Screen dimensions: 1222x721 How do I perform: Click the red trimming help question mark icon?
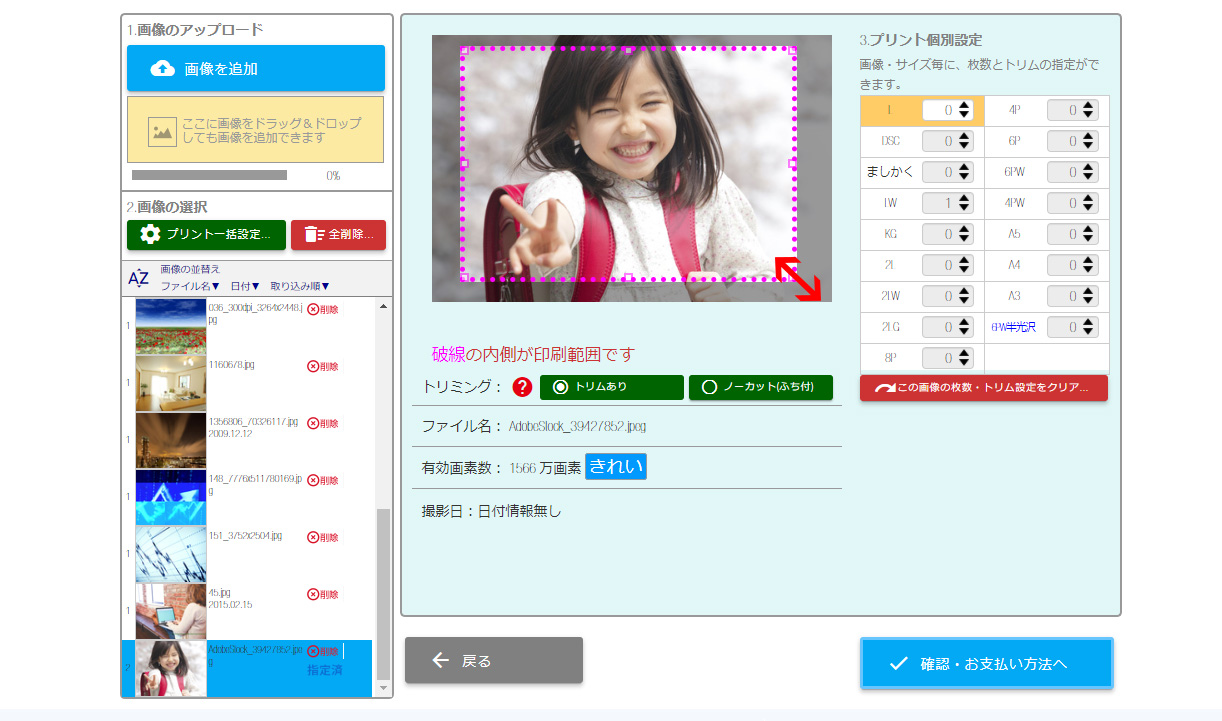coord(521,387)
